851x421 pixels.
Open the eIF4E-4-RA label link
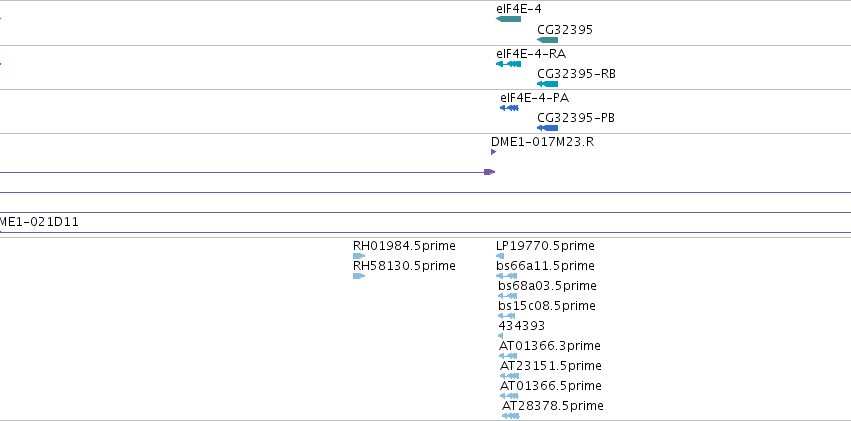pyautogui.click(x=531, y=54)
